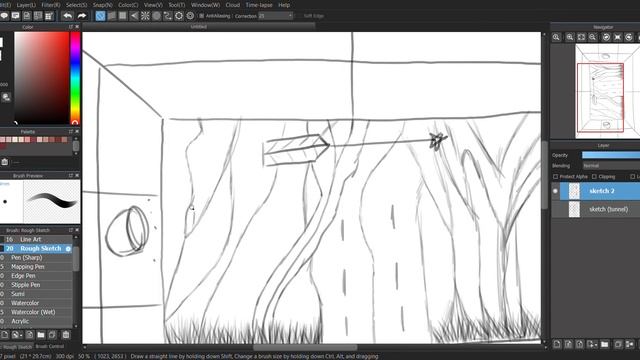The image size is (640, 360).
Task: Open the Snap menu
Action: pos(102,5)
